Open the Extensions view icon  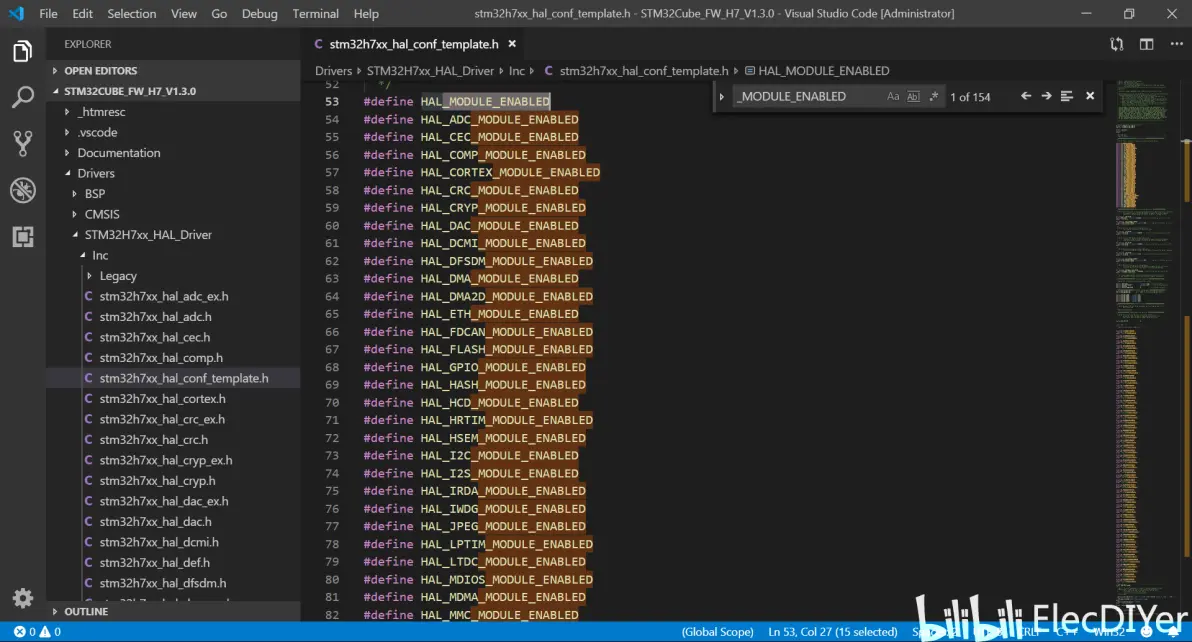22,237
